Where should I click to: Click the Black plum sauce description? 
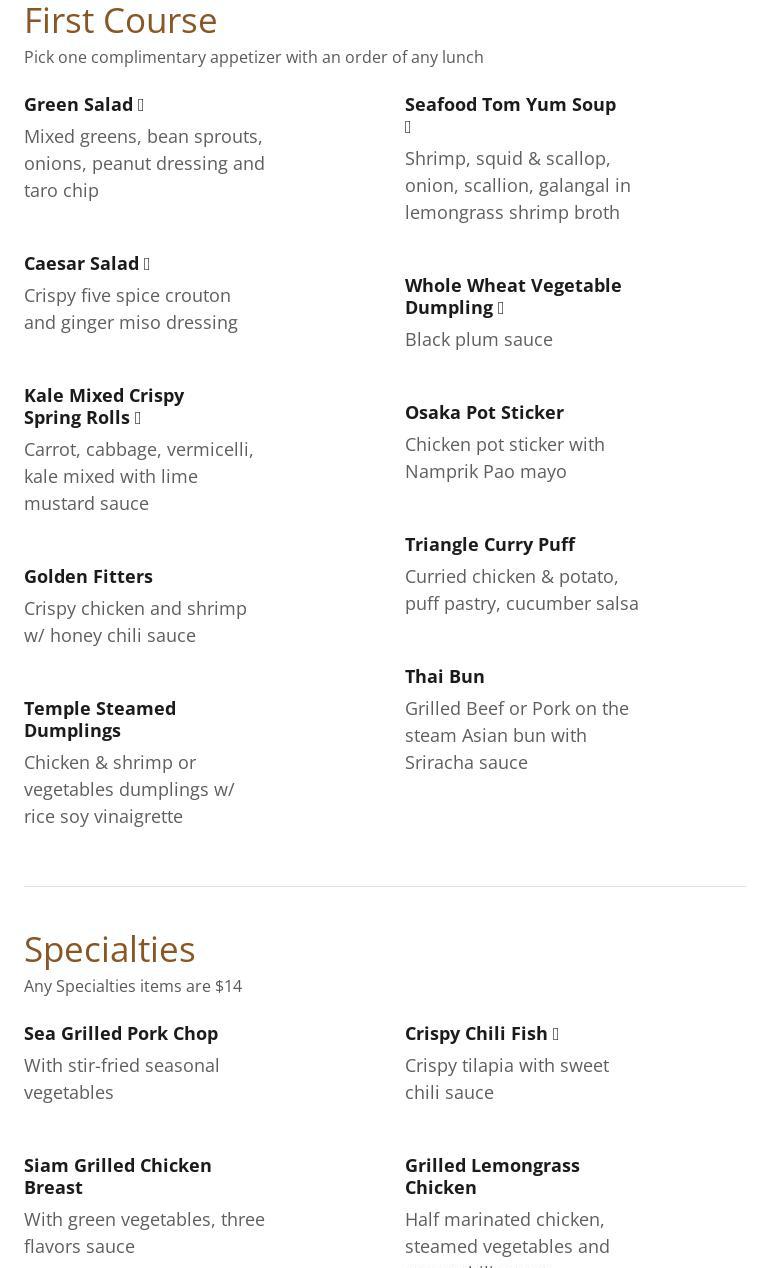point(478,339)
